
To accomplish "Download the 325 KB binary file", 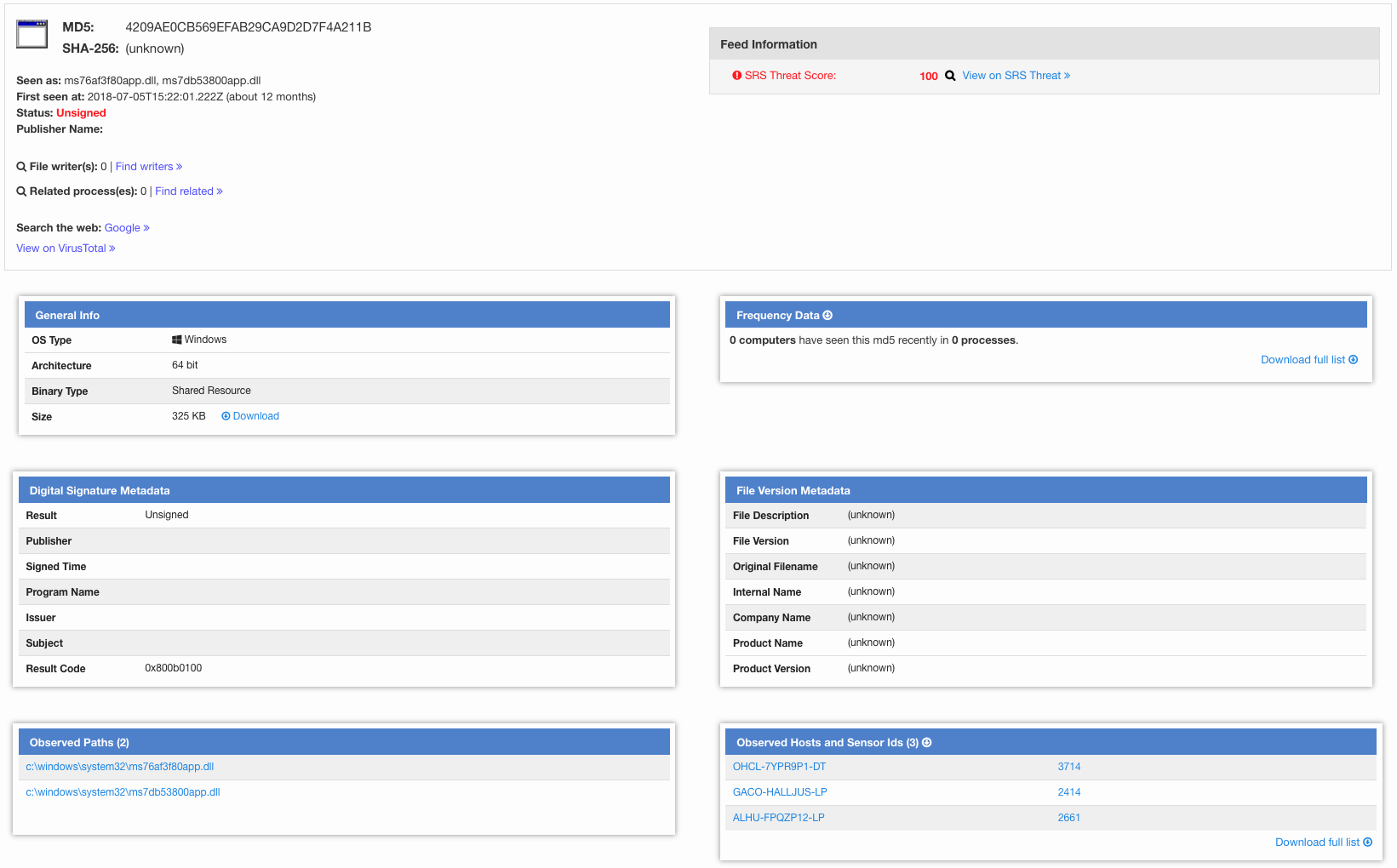I will 250,416.
